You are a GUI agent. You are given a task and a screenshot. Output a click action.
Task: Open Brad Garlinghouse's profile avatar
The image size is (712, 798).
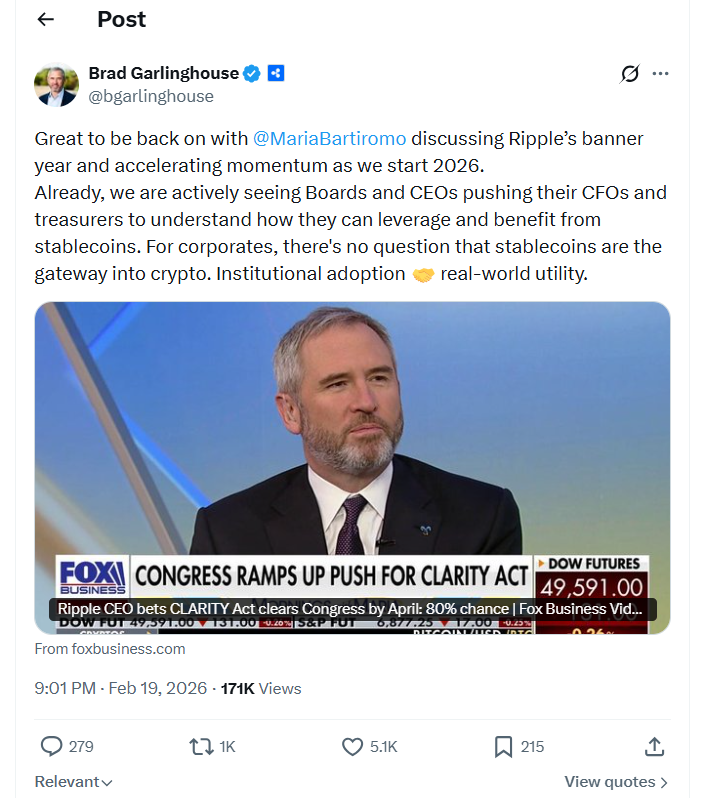pyautogui.click(x=56, y=85)
